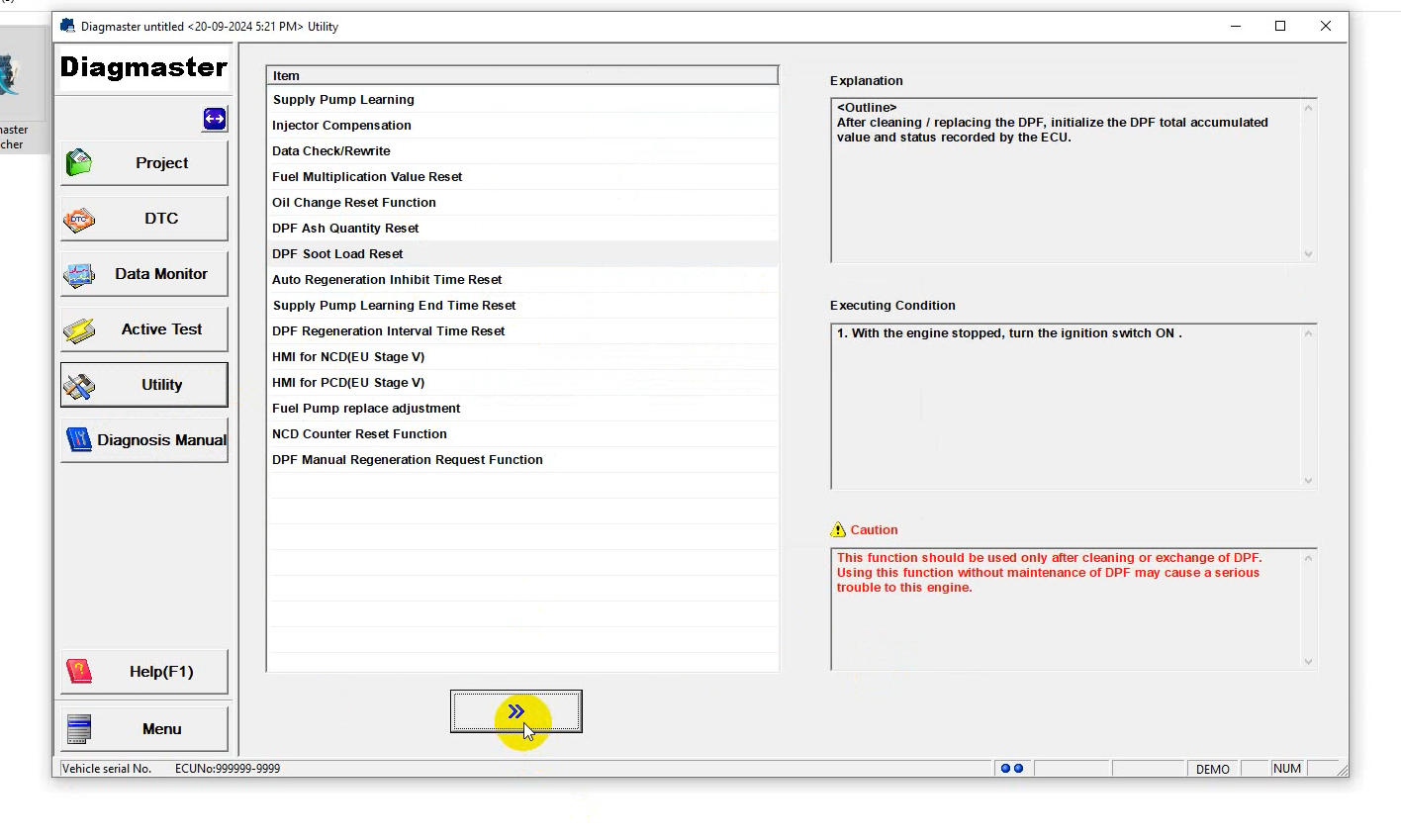Click the yellow Caution warning icon
Screen dimensions: 1401x840
(838, 529)
